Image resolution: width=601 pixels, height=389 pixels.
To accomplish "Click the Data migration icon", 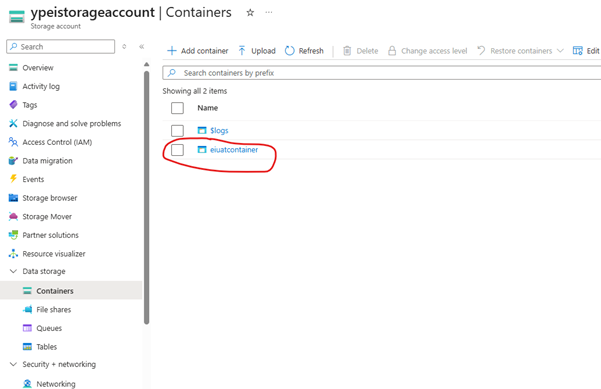I will pos(13,161).
